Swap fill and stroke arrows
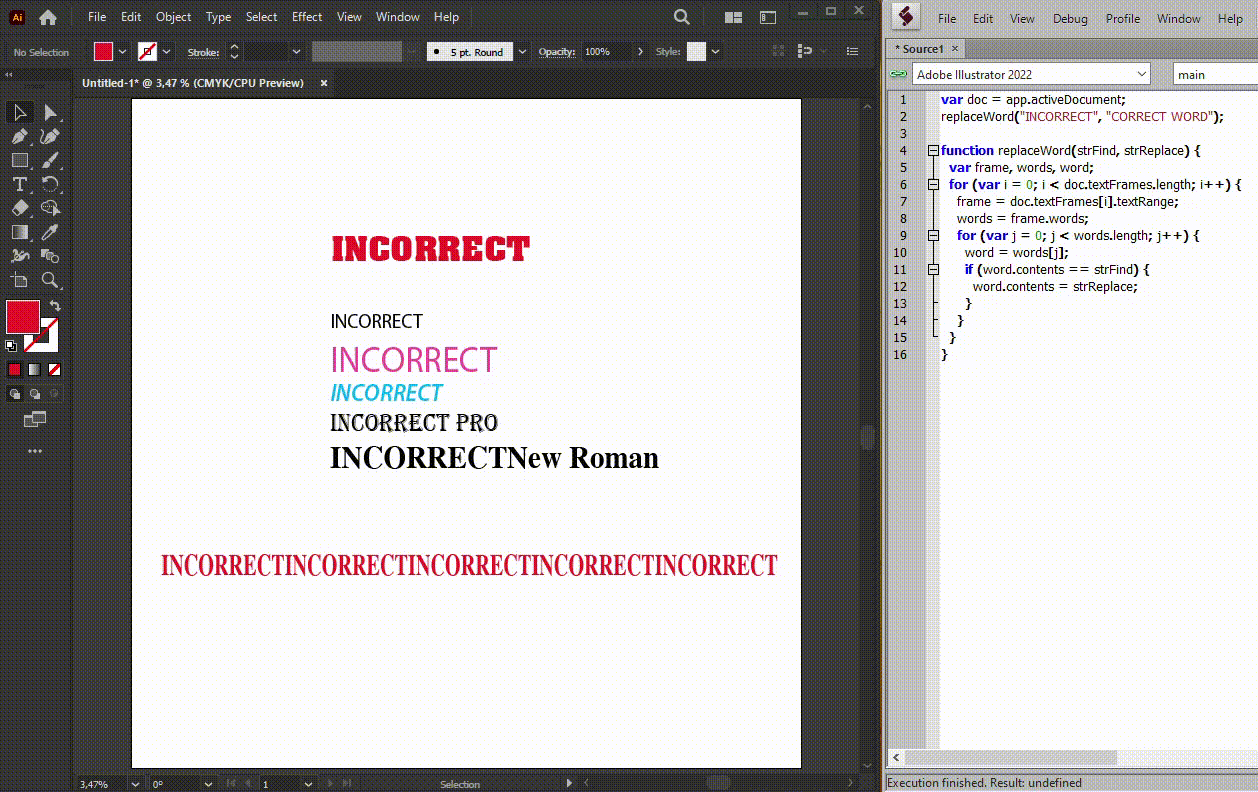The width and height of the screenshot is (1258, 792). coord(55,306)
